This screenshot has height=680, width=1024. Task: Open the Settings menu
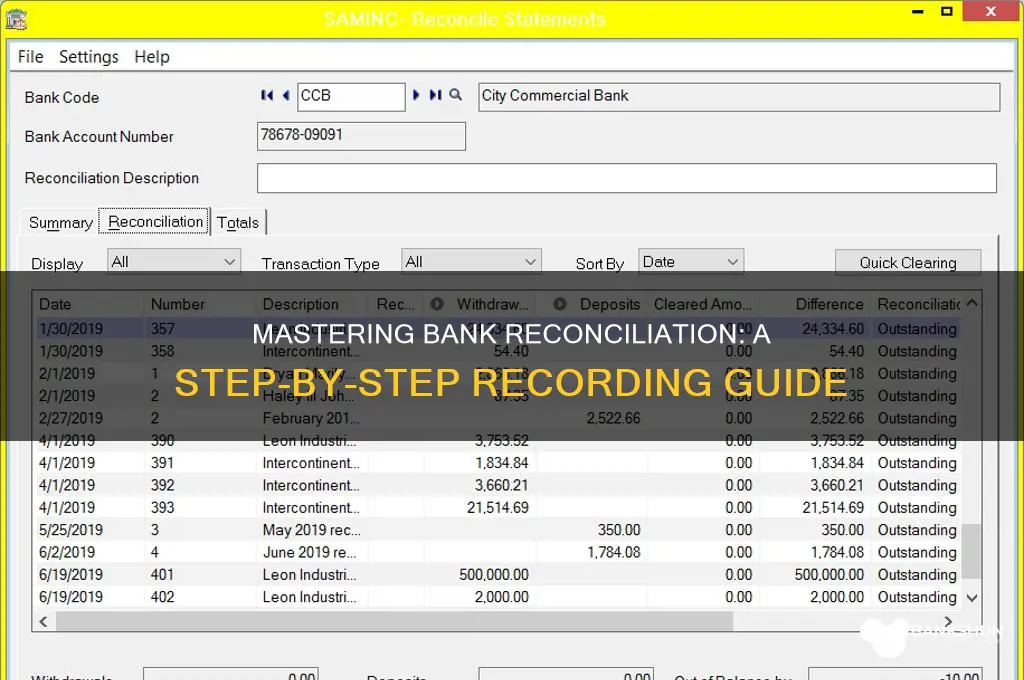89,57
